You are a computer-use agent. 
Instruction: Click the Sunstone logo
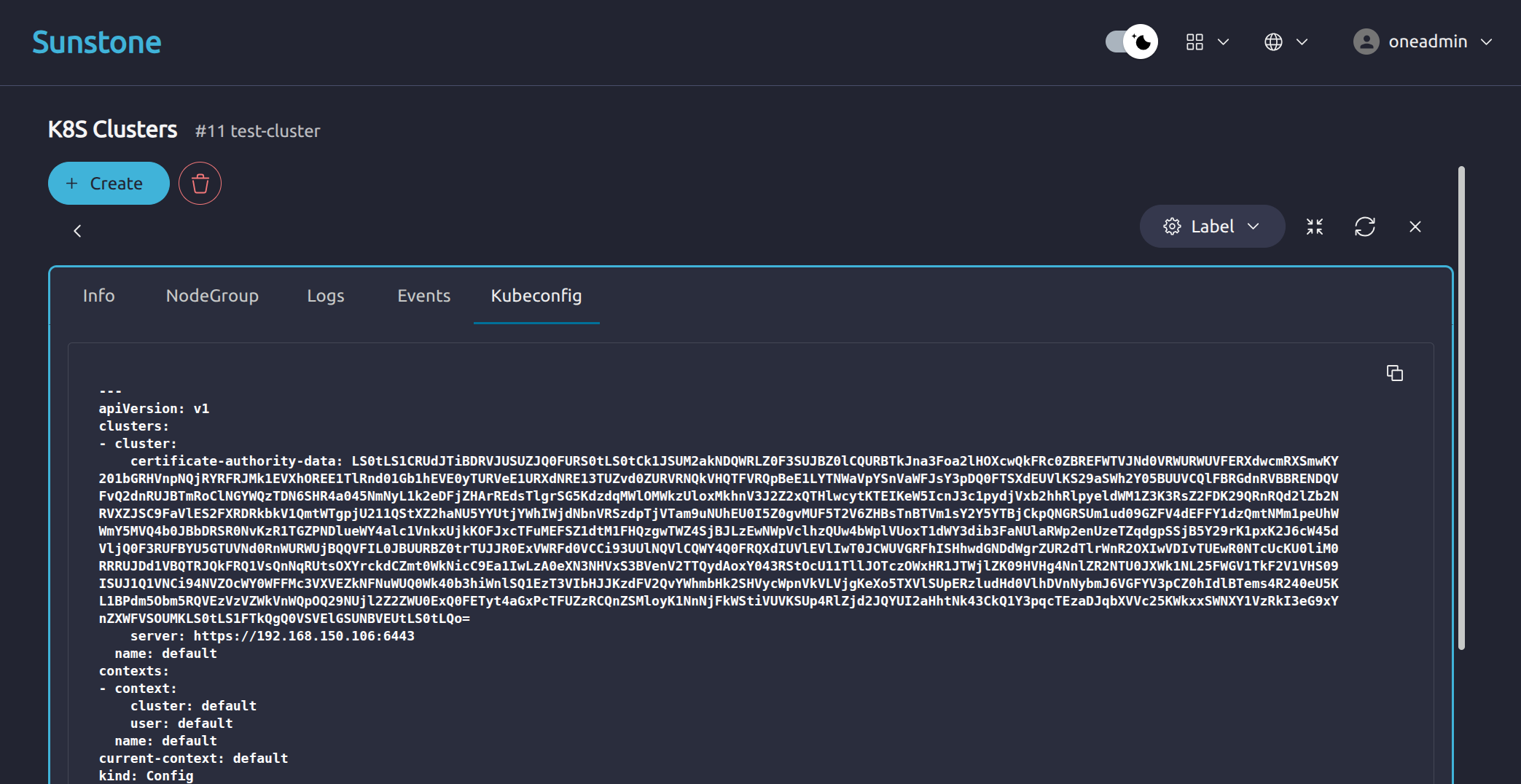(97, 42)
